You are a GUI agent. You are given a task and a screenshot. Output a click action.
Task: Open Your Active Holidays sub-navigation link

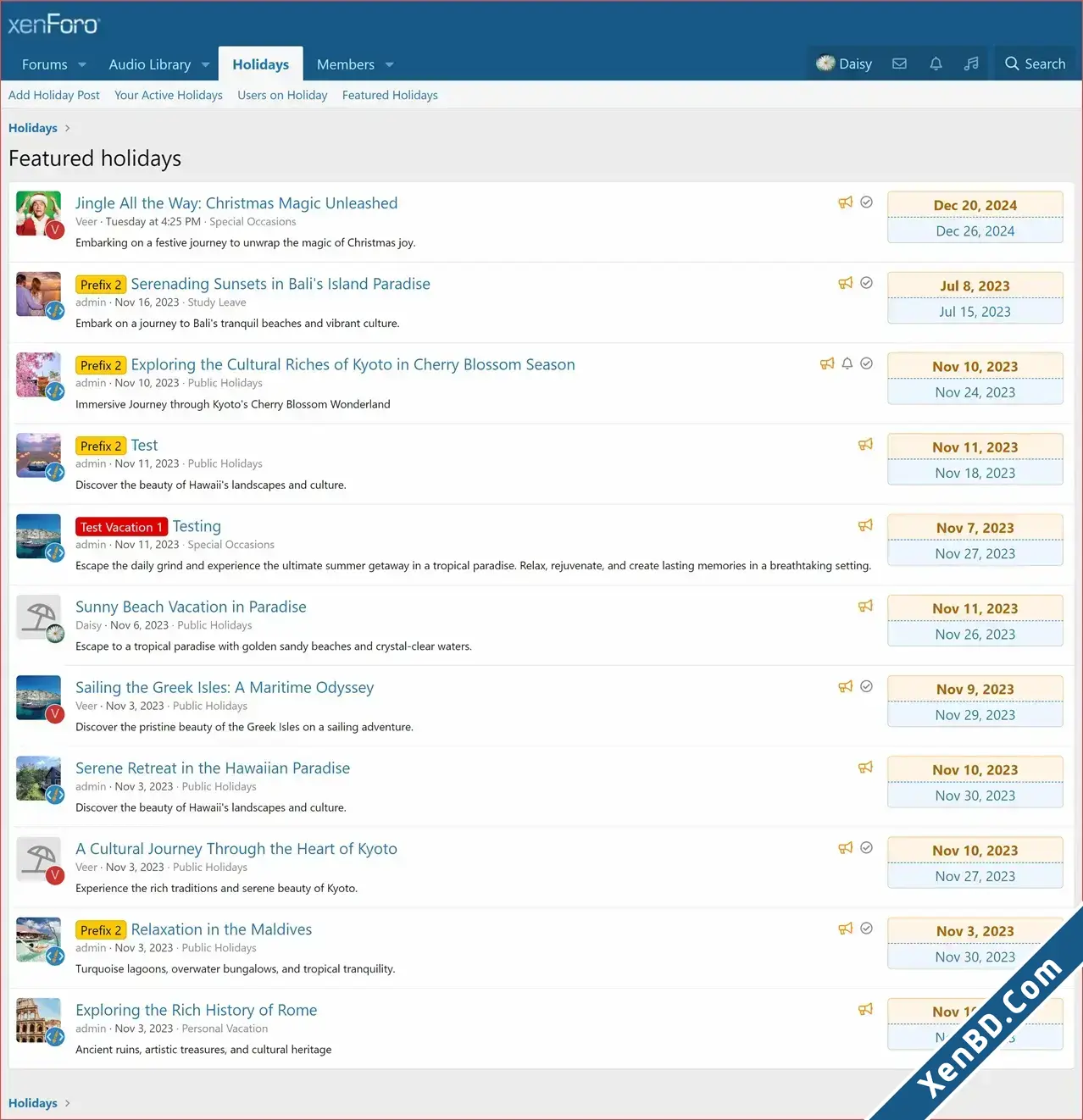point(169,95)
